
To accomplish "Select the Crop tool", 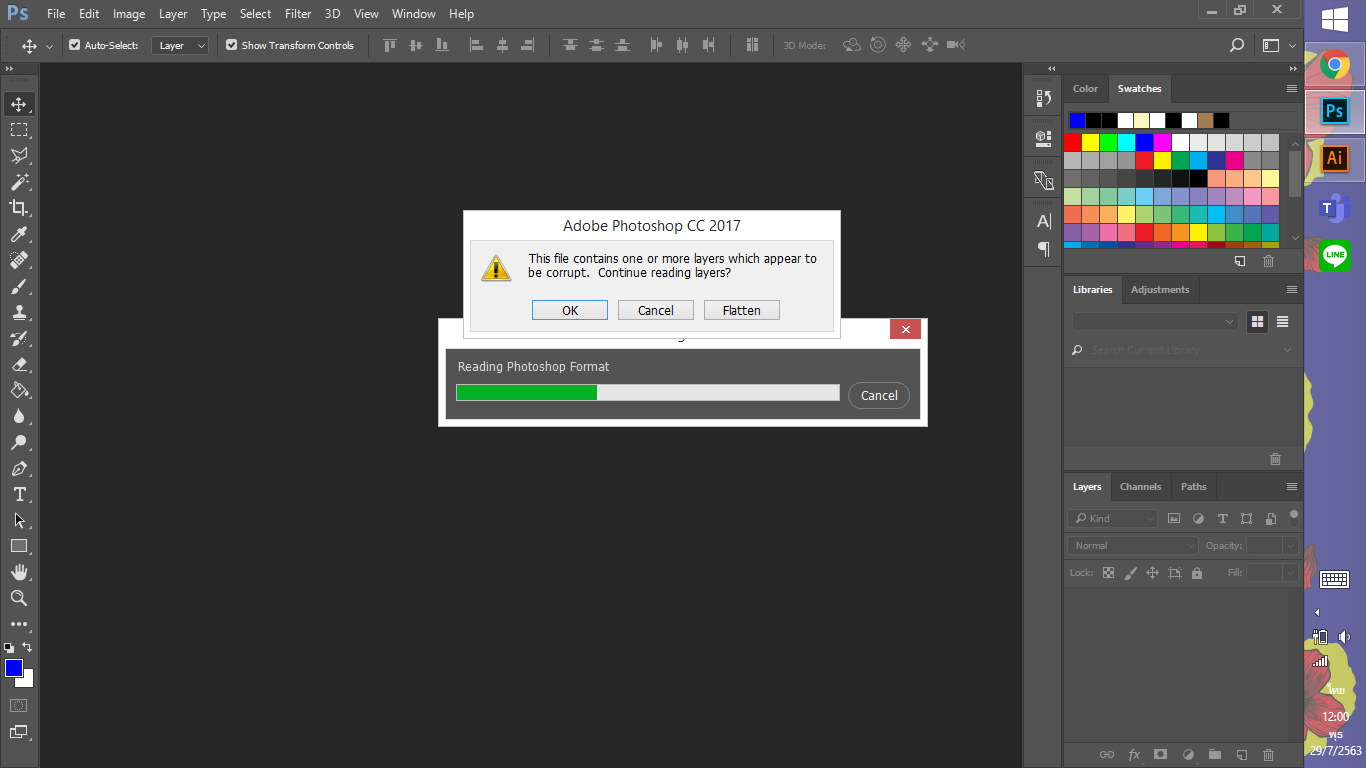I will 19,208.
